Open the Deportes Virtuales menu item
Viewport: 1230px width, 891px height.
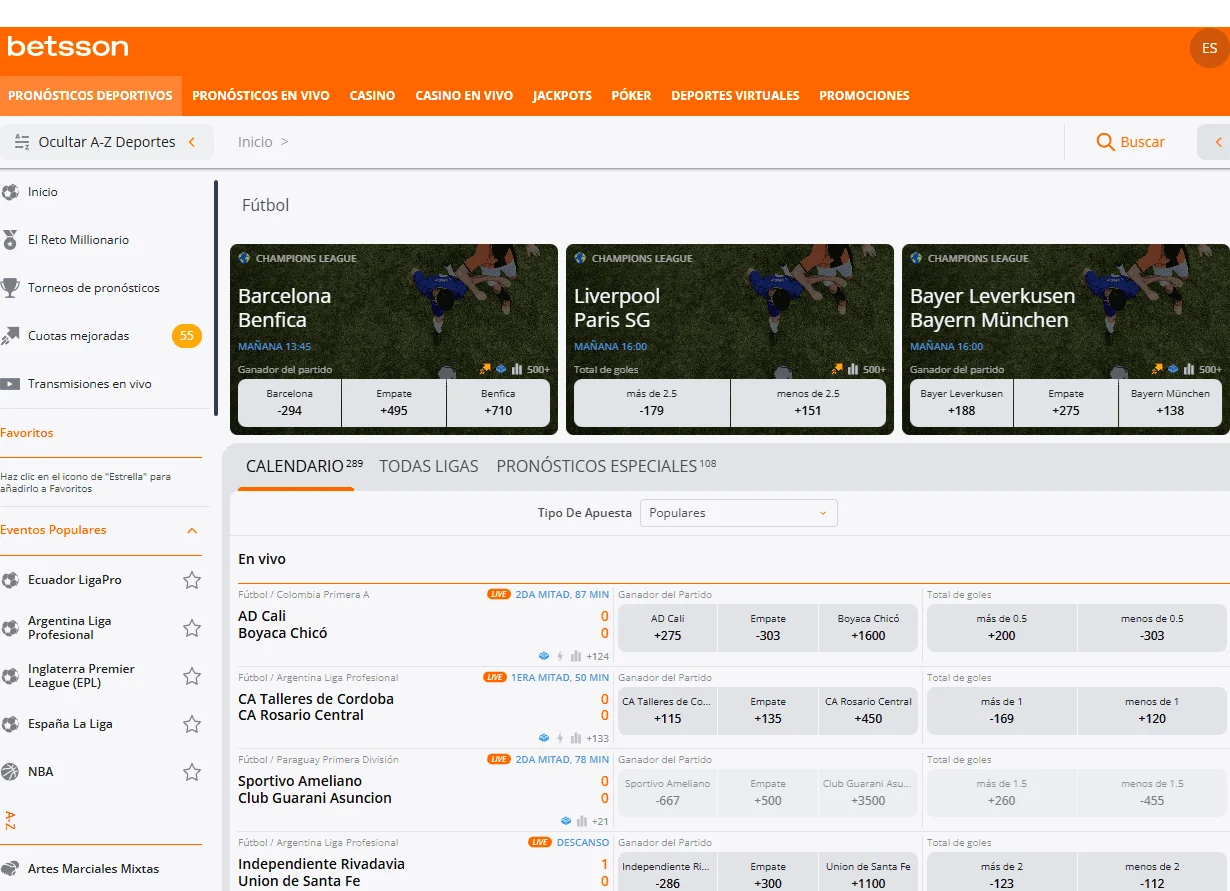(735, 96)
